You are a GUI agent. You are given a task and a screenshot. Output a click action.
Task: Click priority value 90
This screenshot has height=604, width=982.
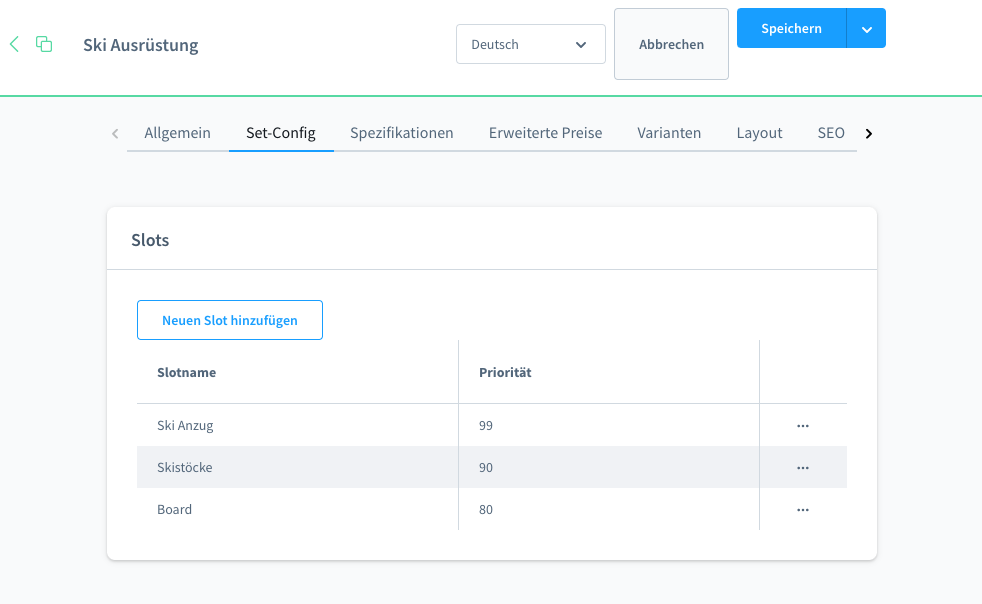[486, 467]
